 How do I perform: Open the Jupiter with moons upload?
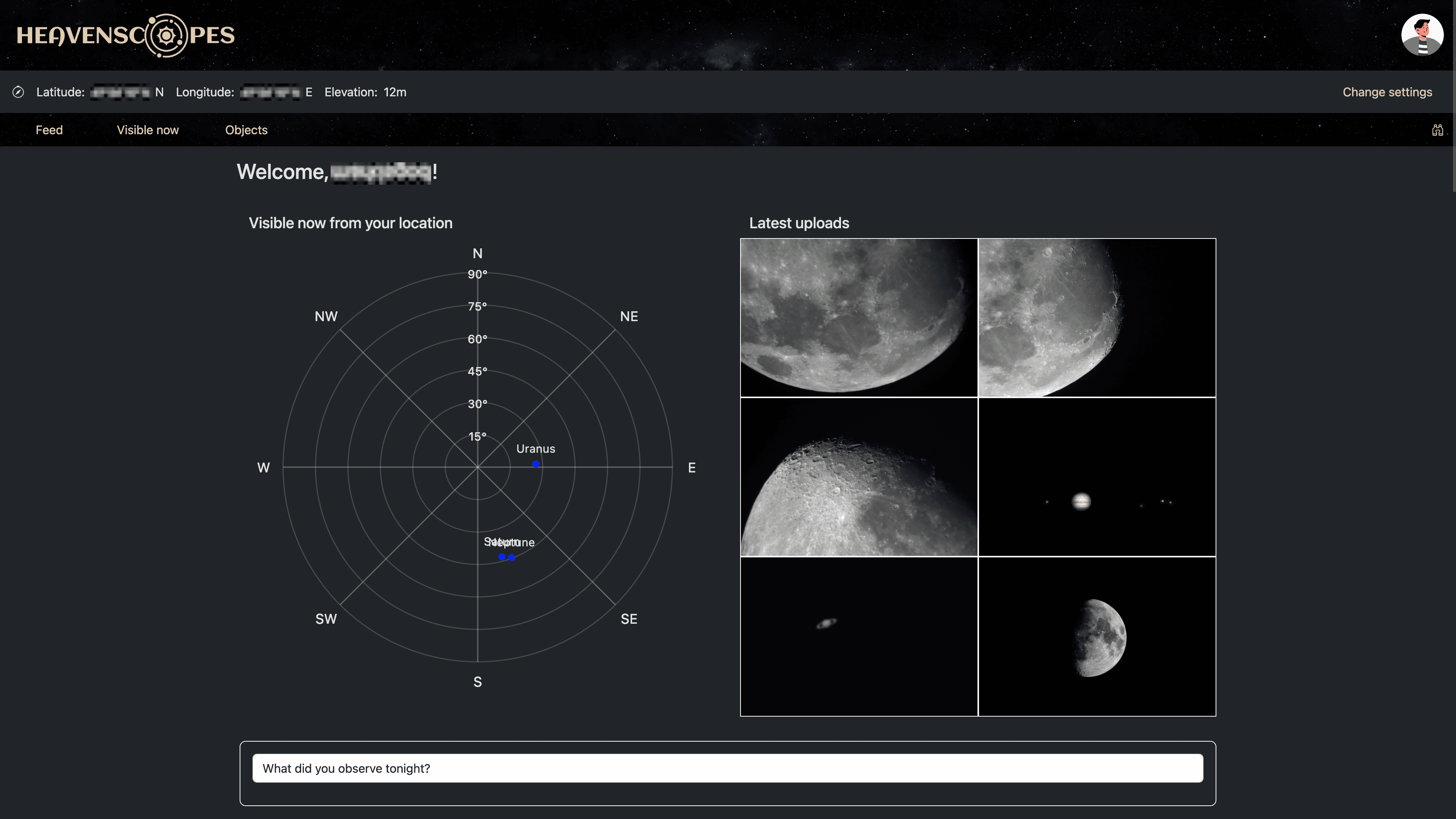(x=1097, y=477)
